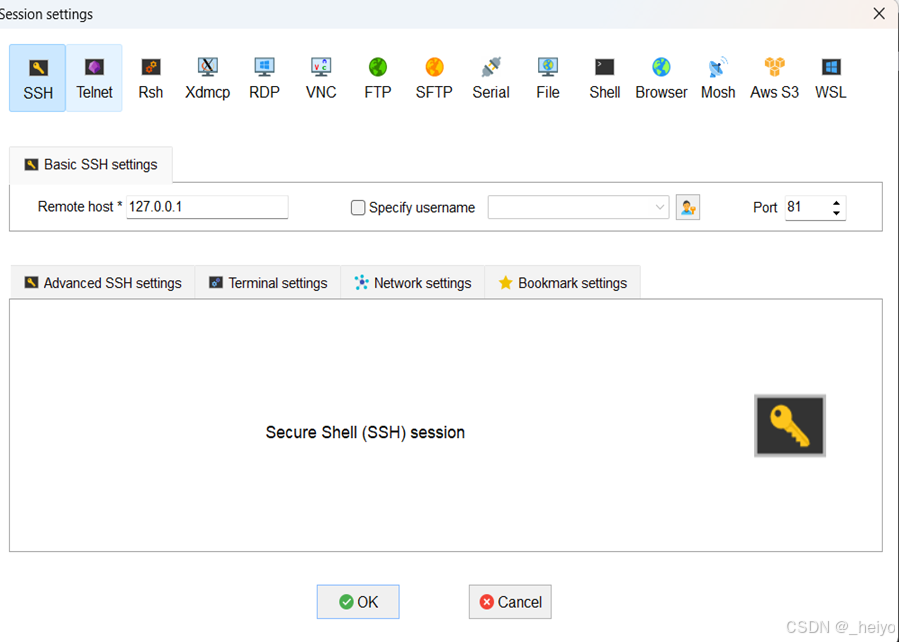The image size is (899, 642).
Task: Confirm the session with OK button
Action: pyautogui.click(x=358, y=602)
